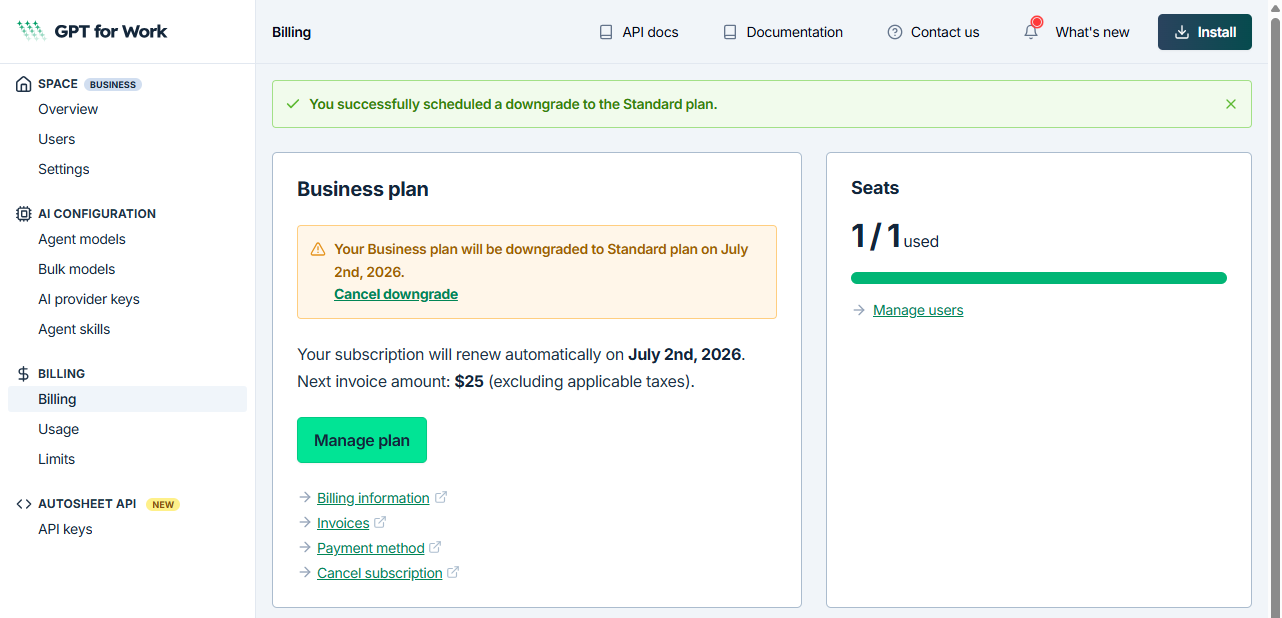Click the Business plan heading
1282x618 pixels.
363,189
